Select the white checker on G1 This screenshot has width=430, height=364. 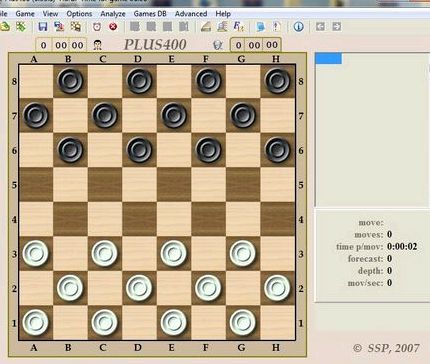242,322
